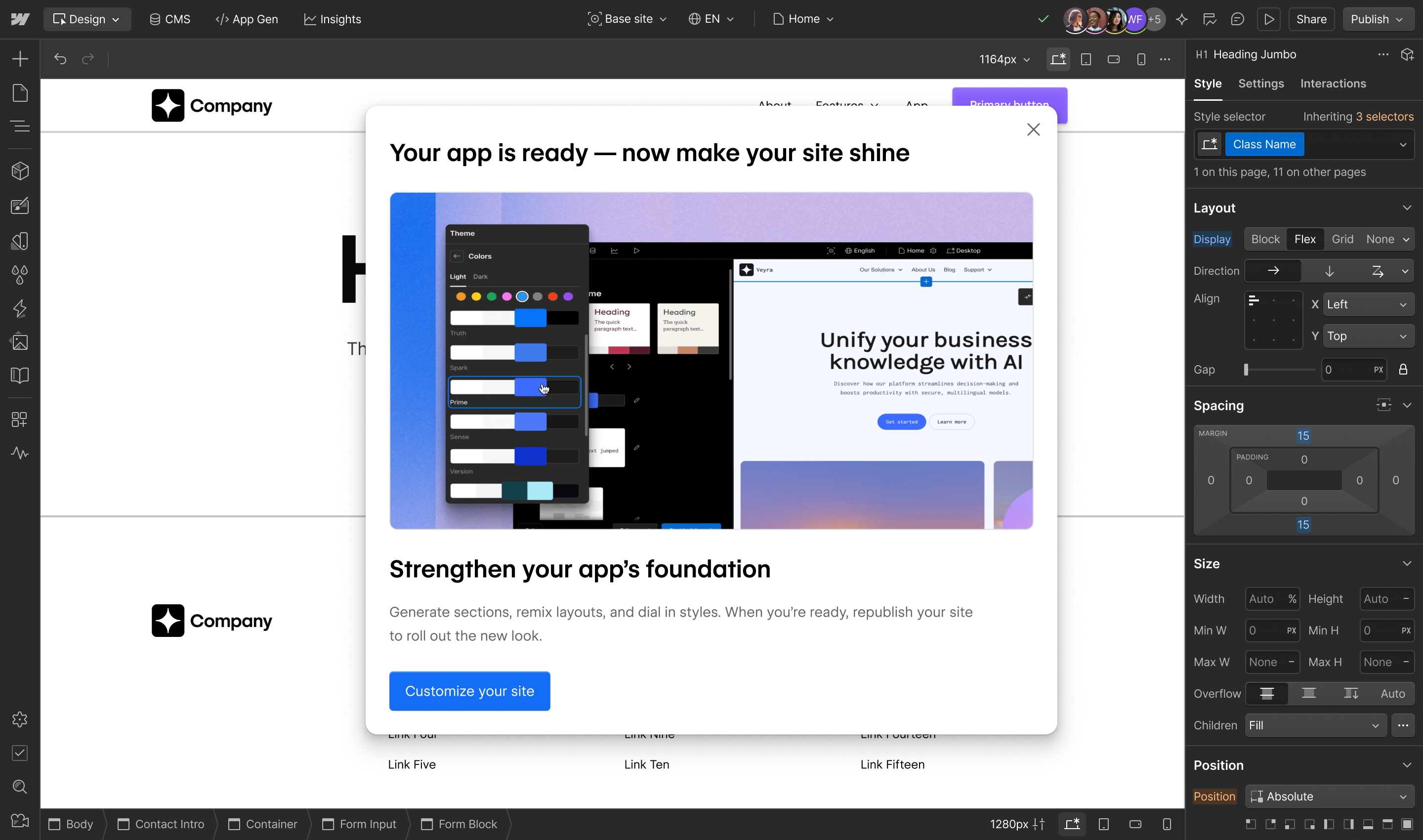Open the Design mode dropdown
The height and width of the screenshot is (840, 1423).
tap(86, 19)
